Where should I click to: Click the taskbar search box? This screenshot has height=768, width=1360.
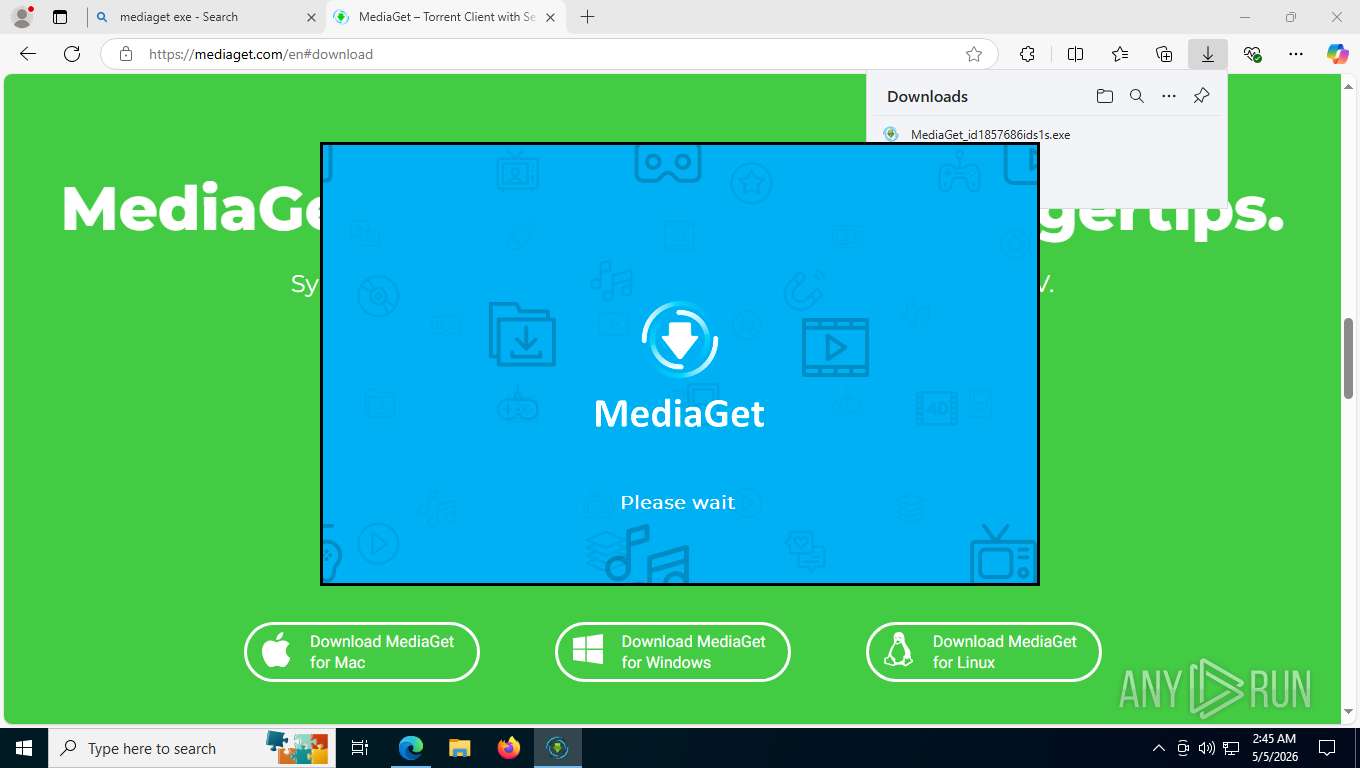(190, 748)
